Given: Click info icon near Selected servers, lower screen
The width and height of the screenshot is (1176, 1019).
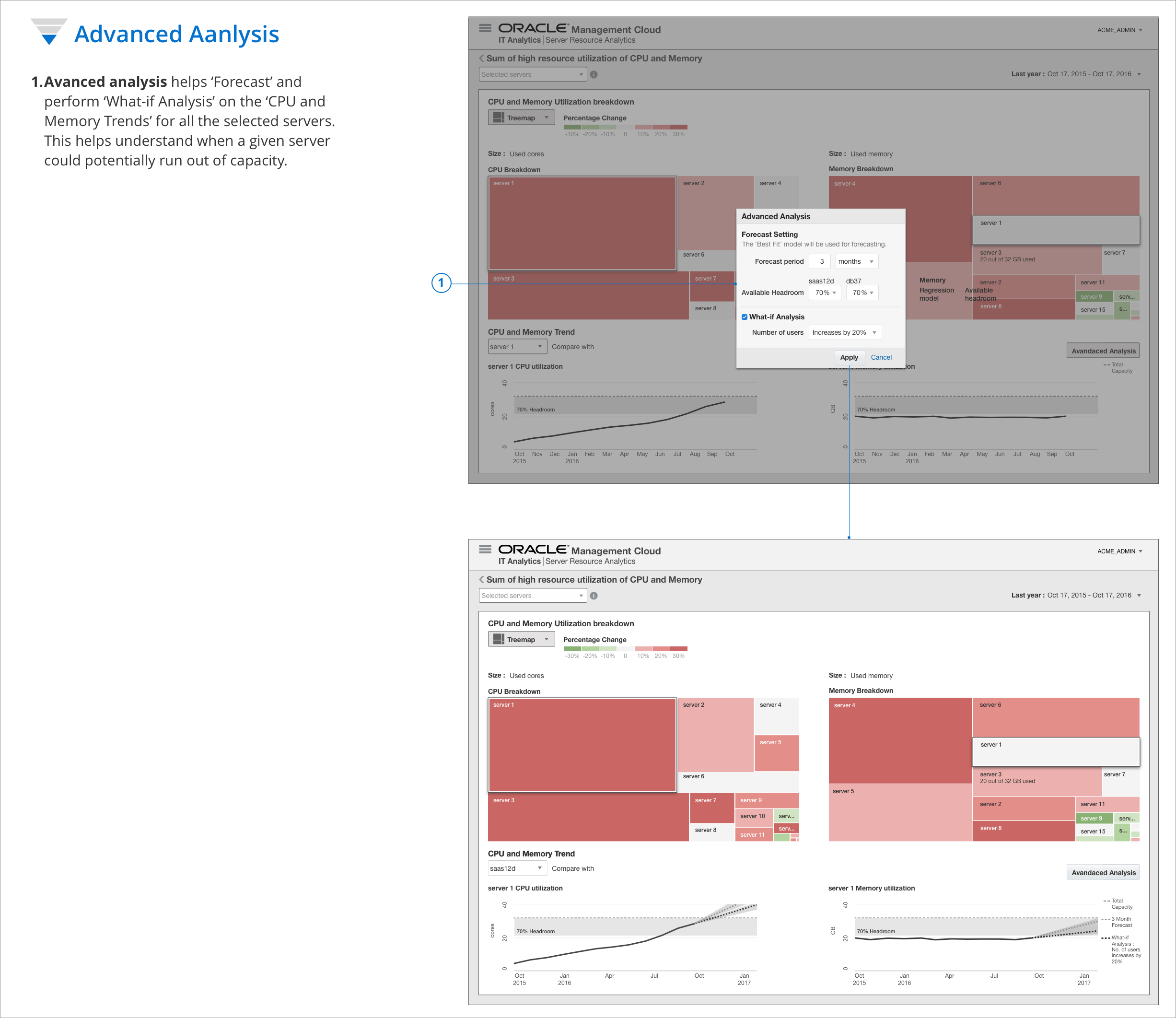Looking at the screenshot, I should (594, 596).
